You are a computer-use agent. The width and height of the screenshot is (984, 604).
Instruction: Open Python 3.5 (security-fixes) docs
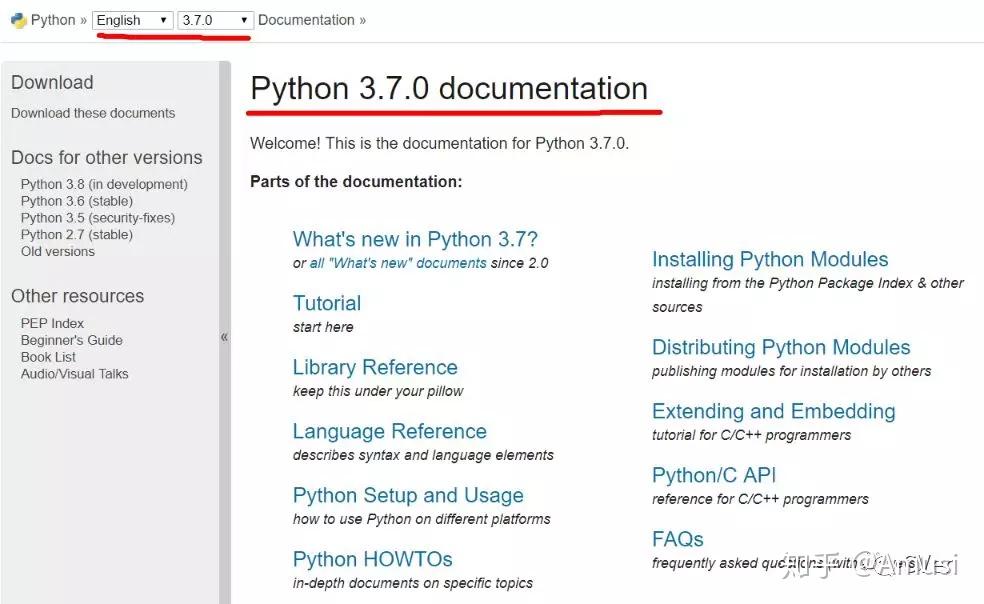tap(98, 218)
